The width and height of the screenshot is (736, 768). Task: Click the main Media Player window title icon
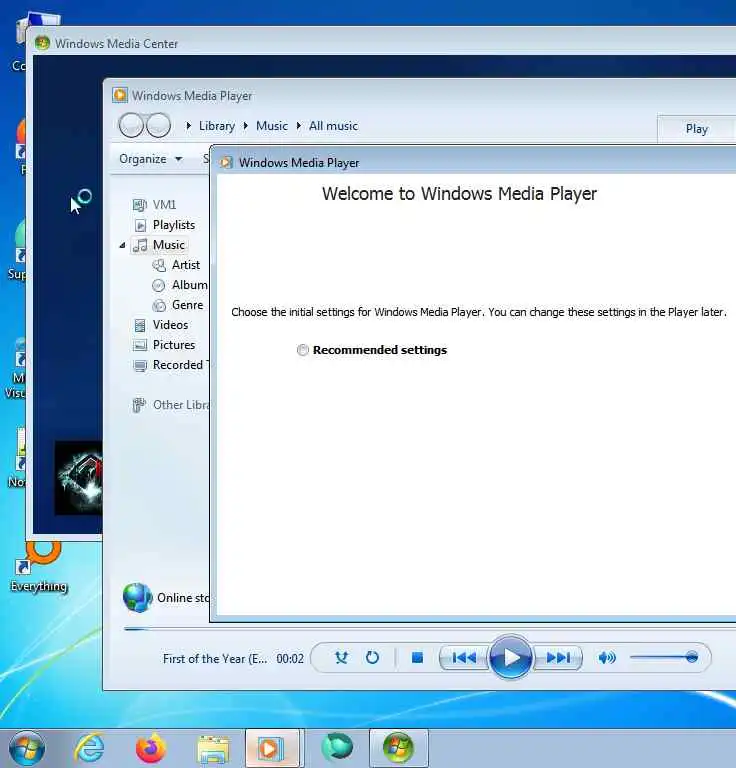[120, 95]
